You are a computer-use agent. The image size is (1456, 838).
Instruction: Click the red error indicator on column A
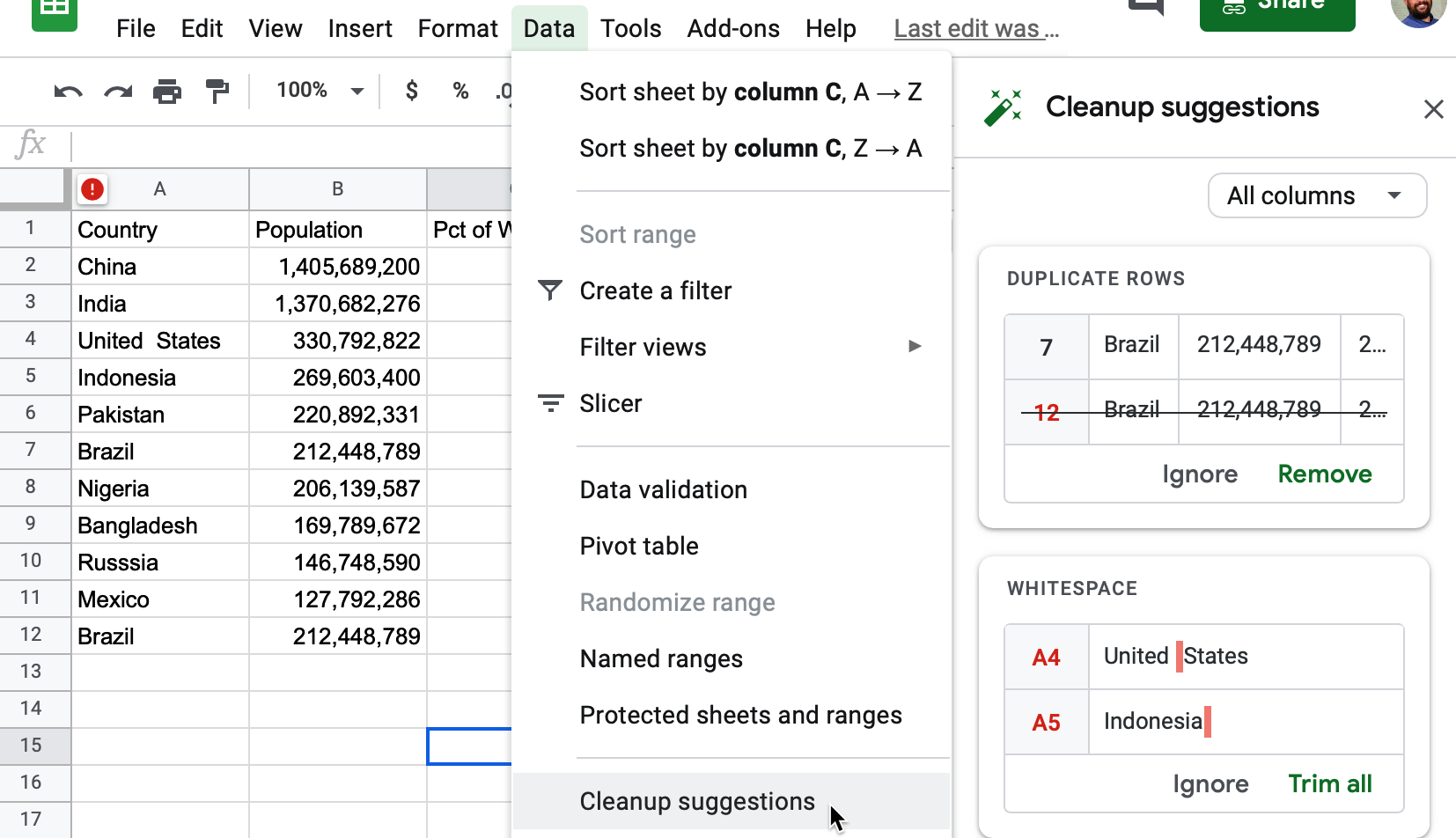coord(92,188)
